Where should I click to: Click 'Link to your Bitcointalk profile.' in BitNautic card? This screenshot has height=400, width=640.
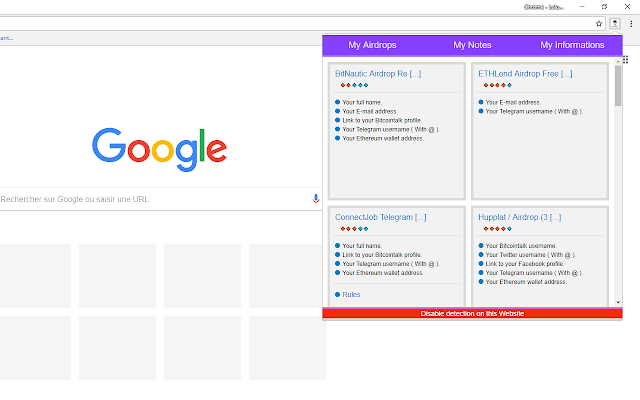[x=382, y=120]
